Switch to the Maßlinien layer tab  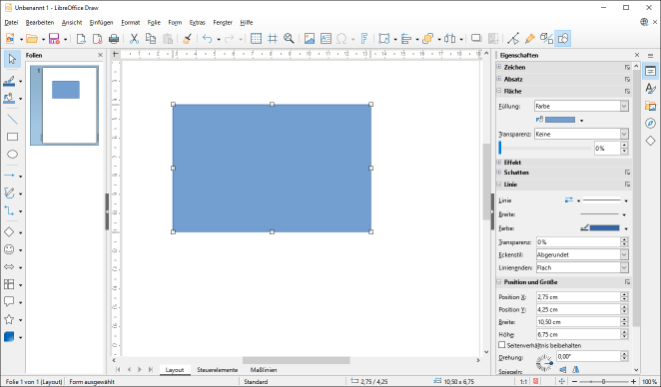pyautogui.click(x=263, y=370)
